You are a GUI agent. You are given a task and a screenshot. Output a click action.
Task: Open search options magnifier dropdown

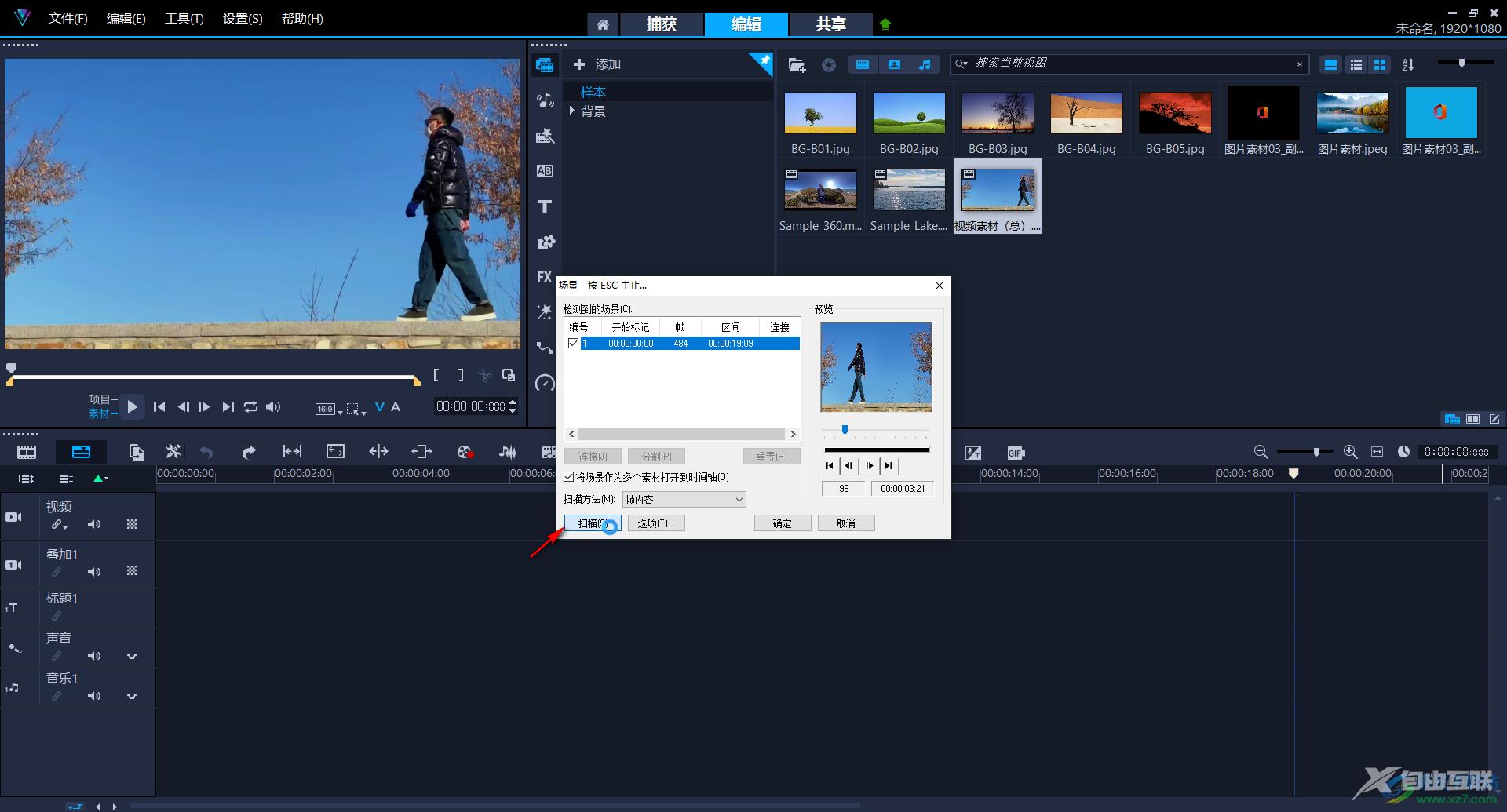pos(961,64)
